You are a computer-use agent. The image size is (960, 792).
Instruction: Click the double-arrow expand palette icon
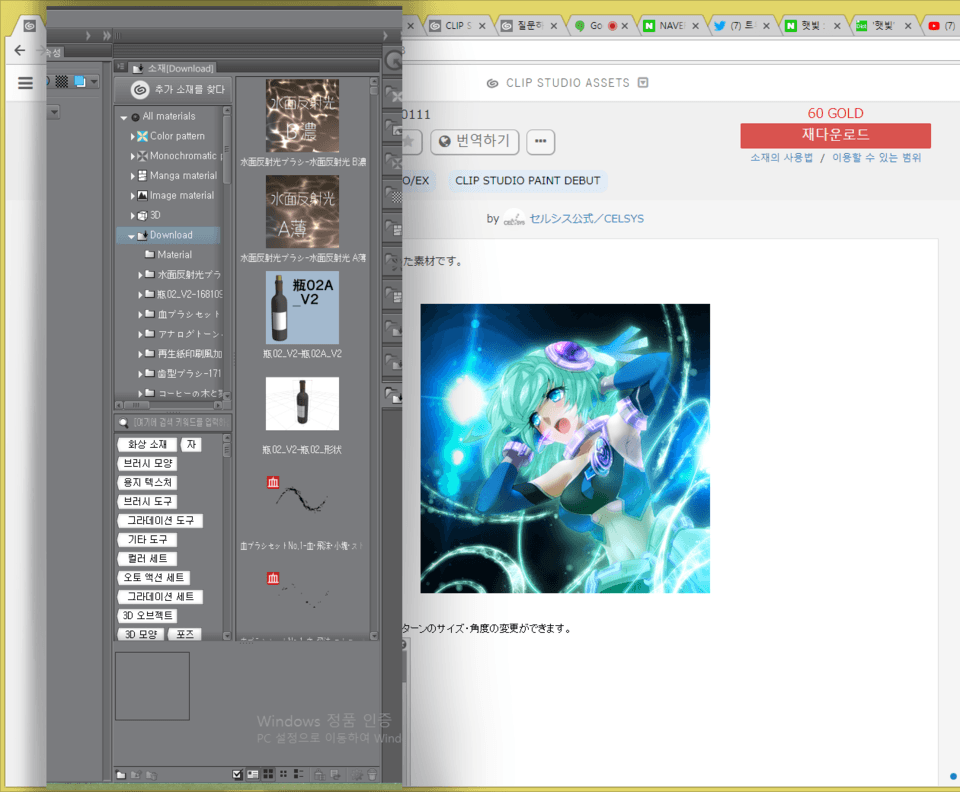click(x=107, y=35)
